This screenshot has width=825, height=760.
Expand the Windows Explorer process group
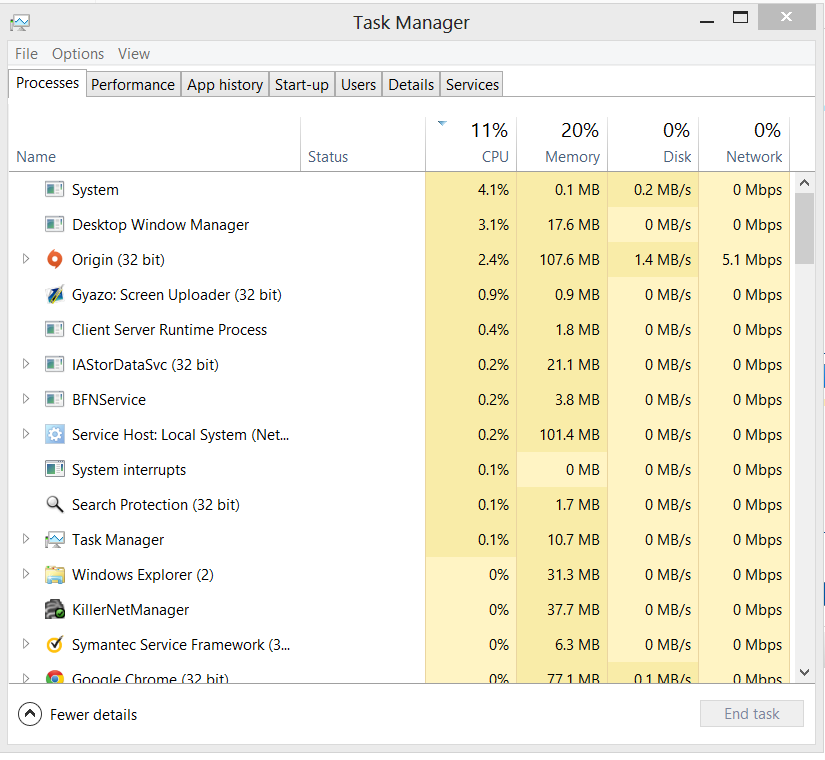click(26, 575)
